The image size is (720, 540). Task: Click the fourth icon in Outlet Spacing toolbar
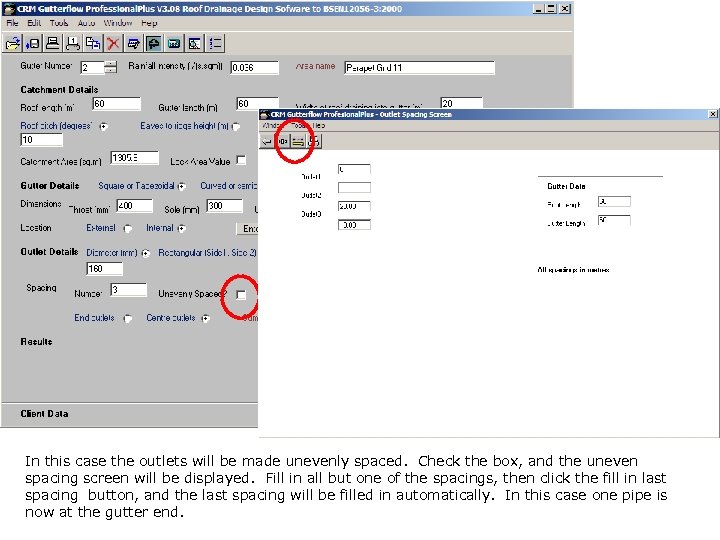[x=314, y=141]
